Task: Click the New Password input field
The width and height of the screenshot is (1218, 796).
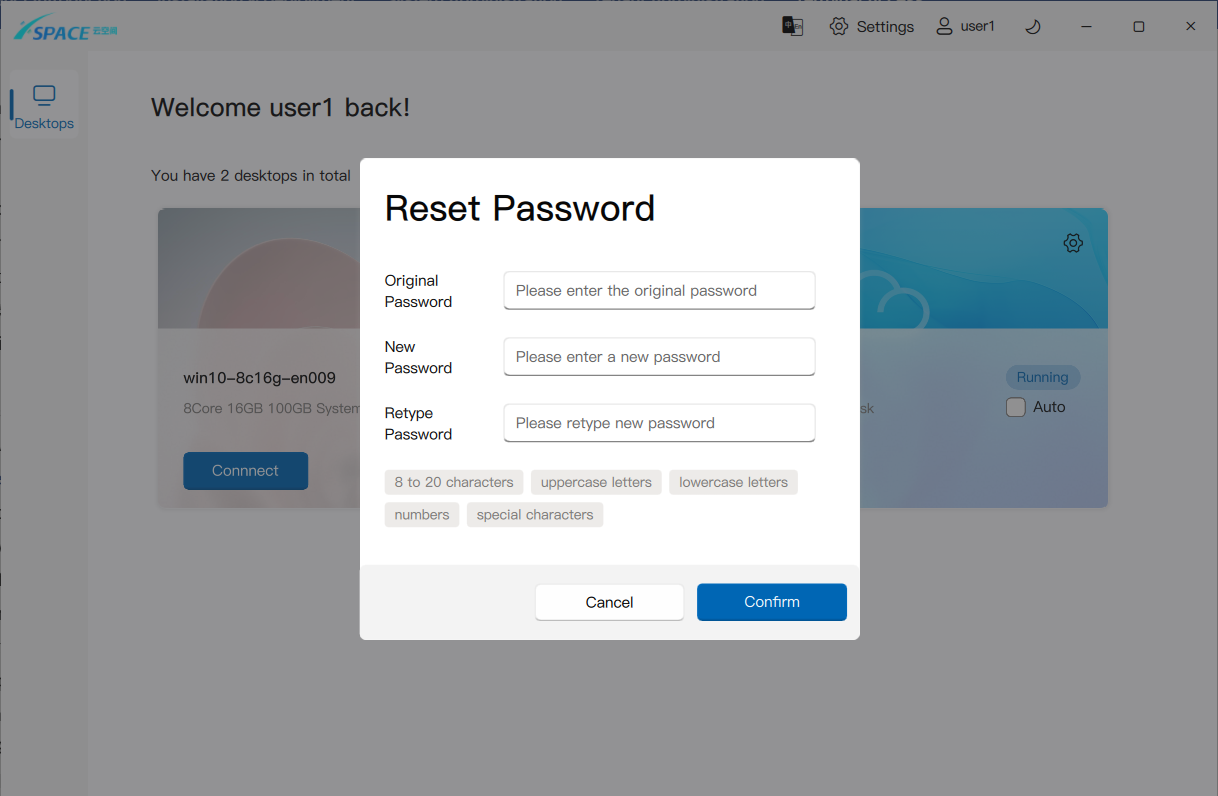Action: click(x=659, y=357)
